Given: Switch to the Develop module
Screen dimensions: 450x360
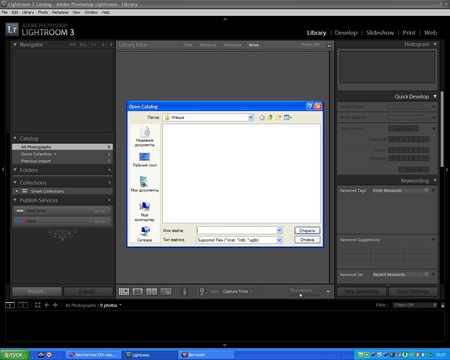Looking at the screenshot, I should pos(346,33).
